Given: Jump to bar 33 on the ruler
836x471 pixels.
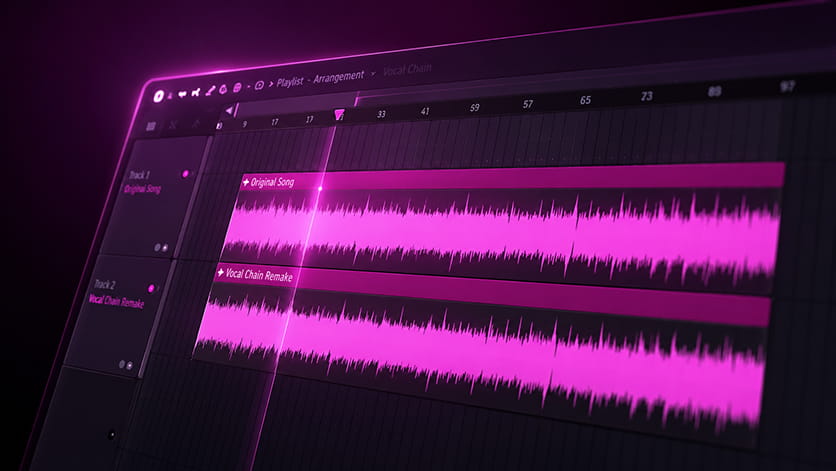Looking at the screenshot, I should 381,114.
